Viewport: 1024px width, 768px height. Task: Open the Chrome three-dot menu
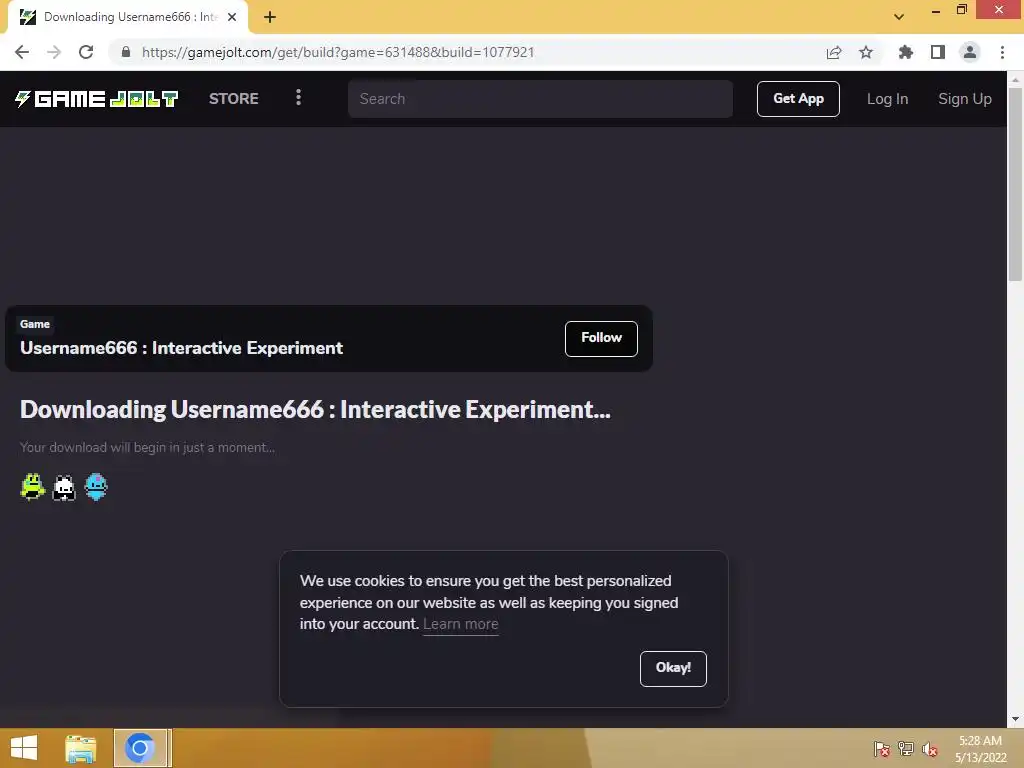1002,52
